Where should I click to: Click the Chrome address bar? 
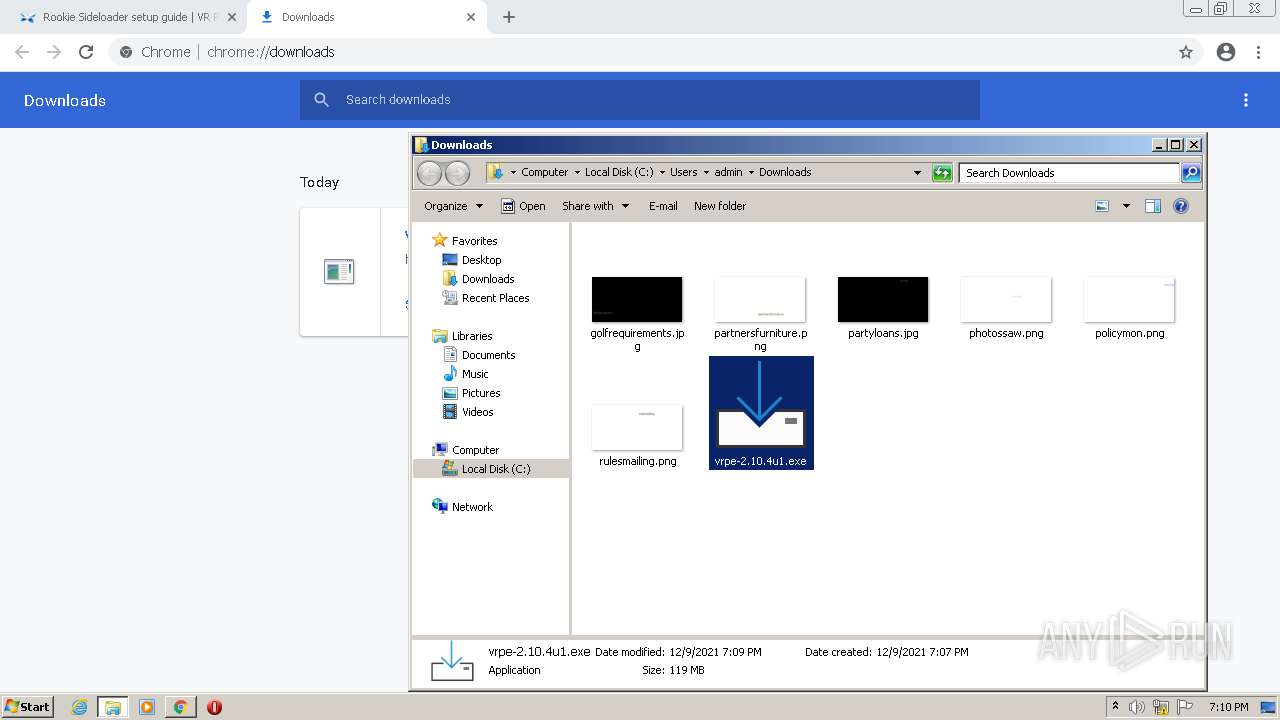[x=655, y=52]
